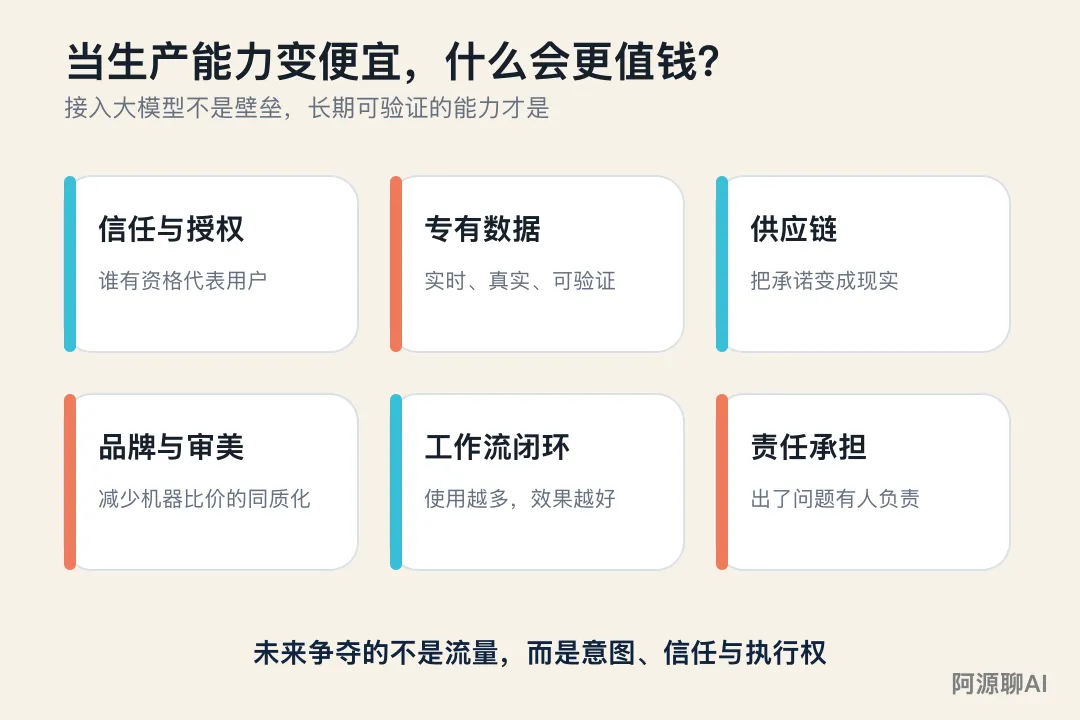This screenshot has height=720, width=1080.
Task: Click blue accent bar on 信任与授权 card
Action: (x=70, y=264)
